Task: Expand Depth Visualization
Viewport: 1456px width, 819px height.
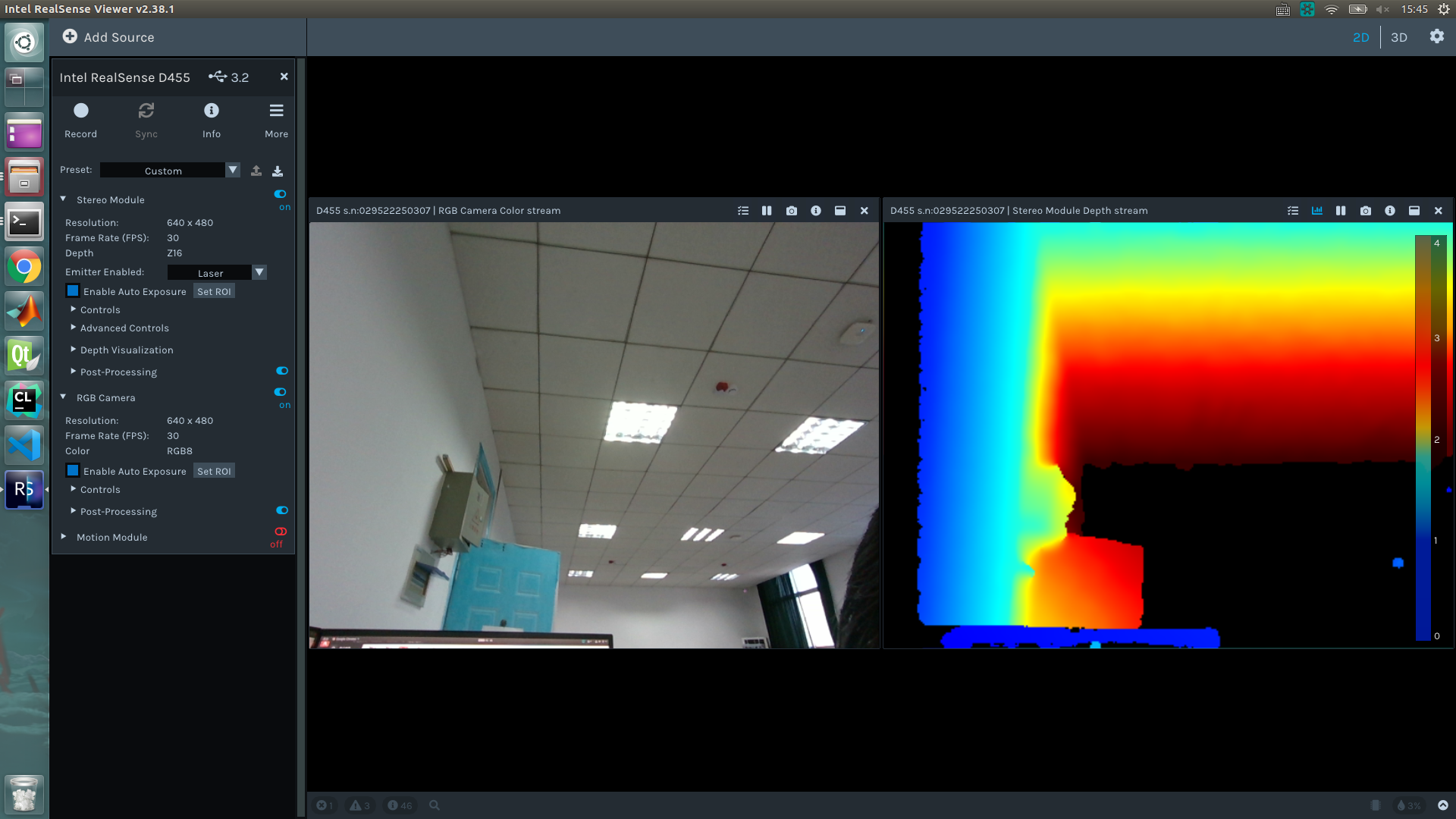Action: click(x=74, y=350)
